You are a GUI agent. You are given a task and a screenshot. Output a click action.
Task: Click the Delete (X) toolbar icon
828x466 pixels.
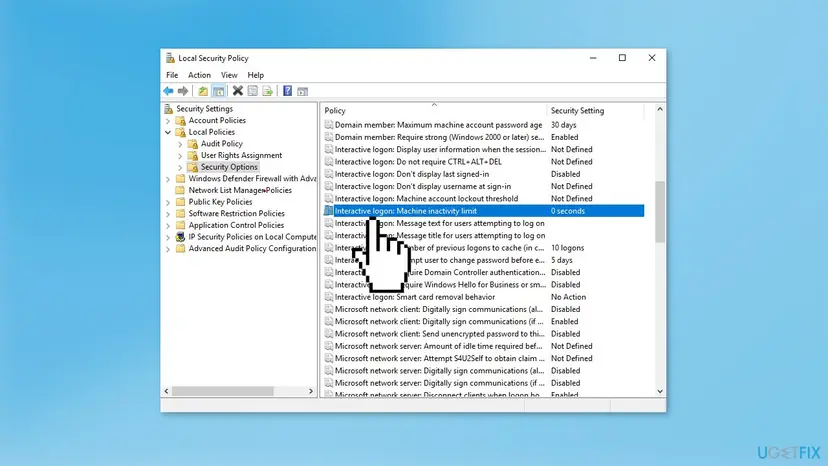point(238,91)
